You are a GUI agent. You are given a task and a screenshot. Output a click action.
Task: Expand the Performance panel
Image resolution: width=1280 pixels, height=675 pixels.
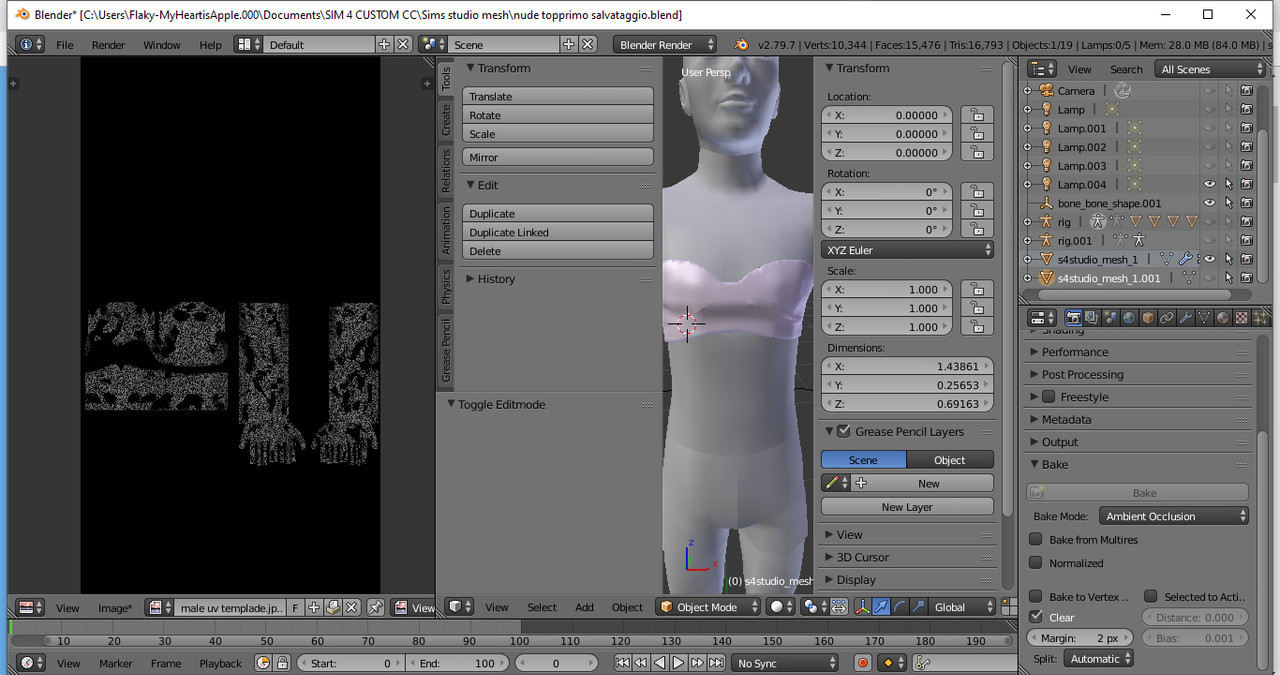coord(1073,352)
